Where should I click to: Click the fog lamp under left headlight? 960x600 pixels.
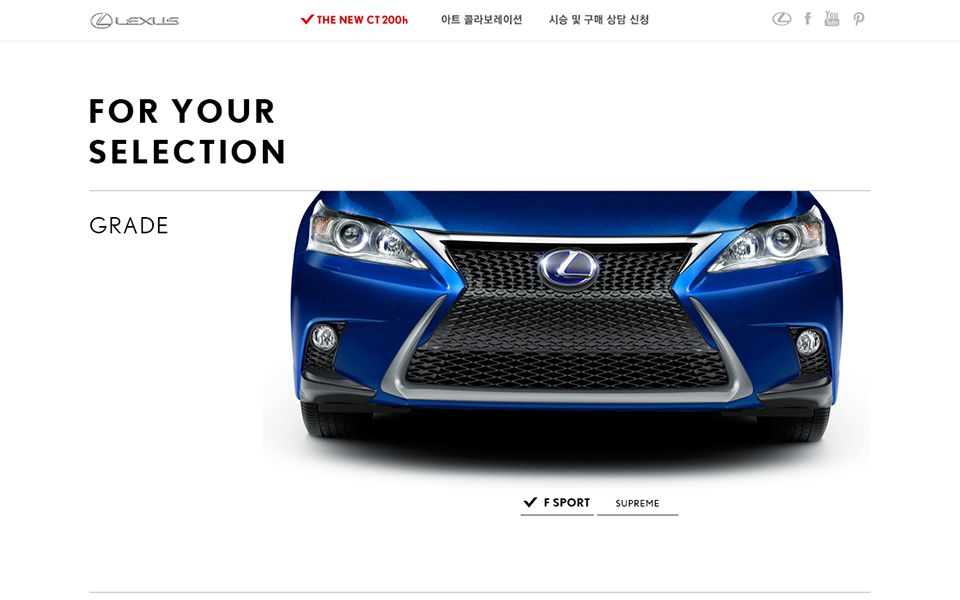[324, 337]
